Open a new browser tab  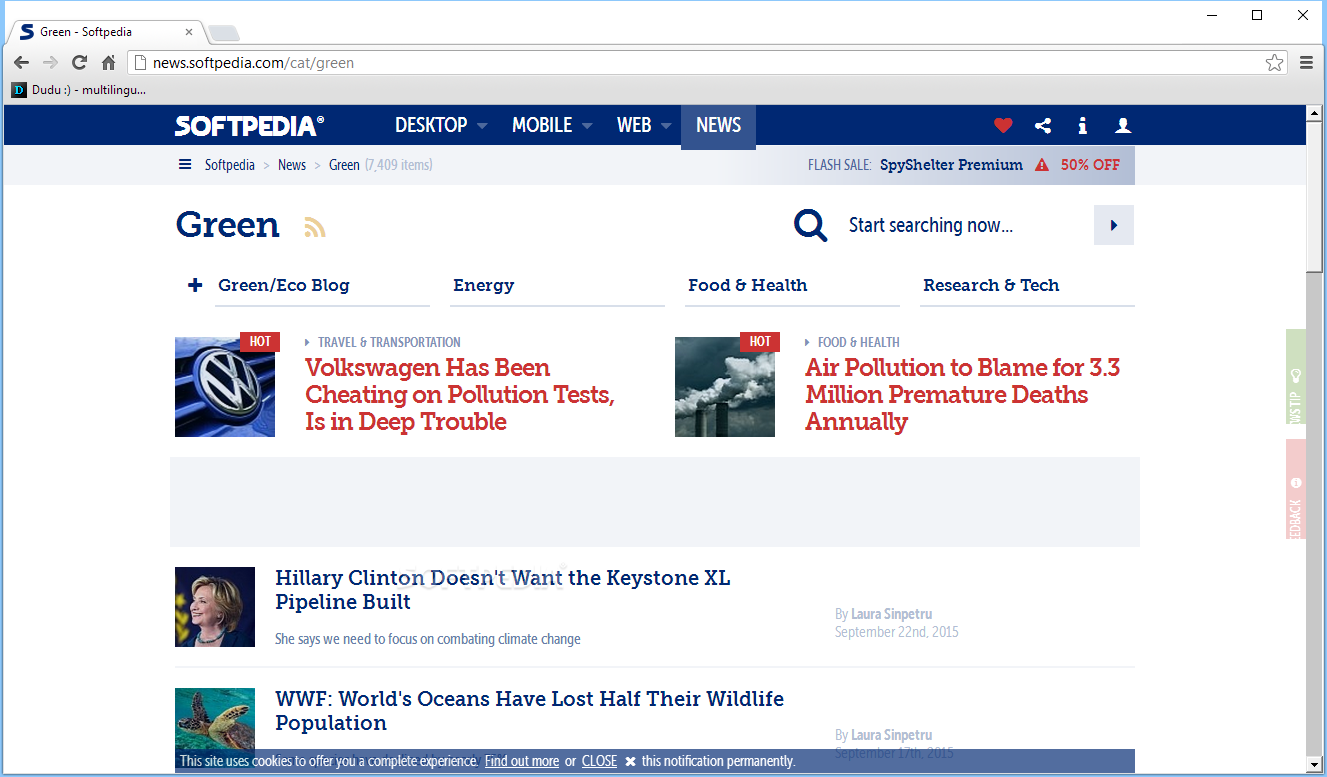(223, 33)
